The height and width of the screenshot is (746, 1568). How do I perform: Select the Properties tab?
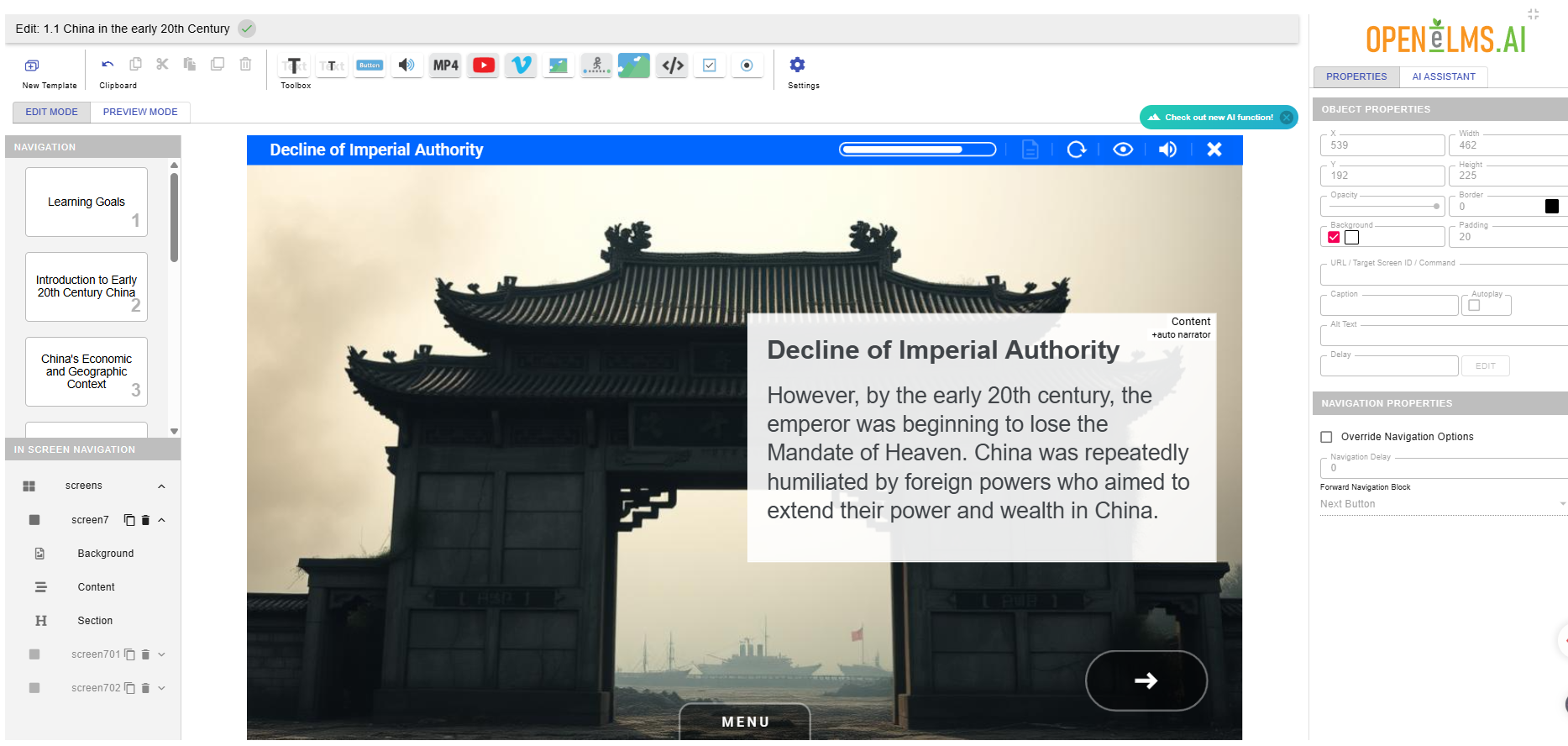pyautogui.click(x=1356, y=76)
